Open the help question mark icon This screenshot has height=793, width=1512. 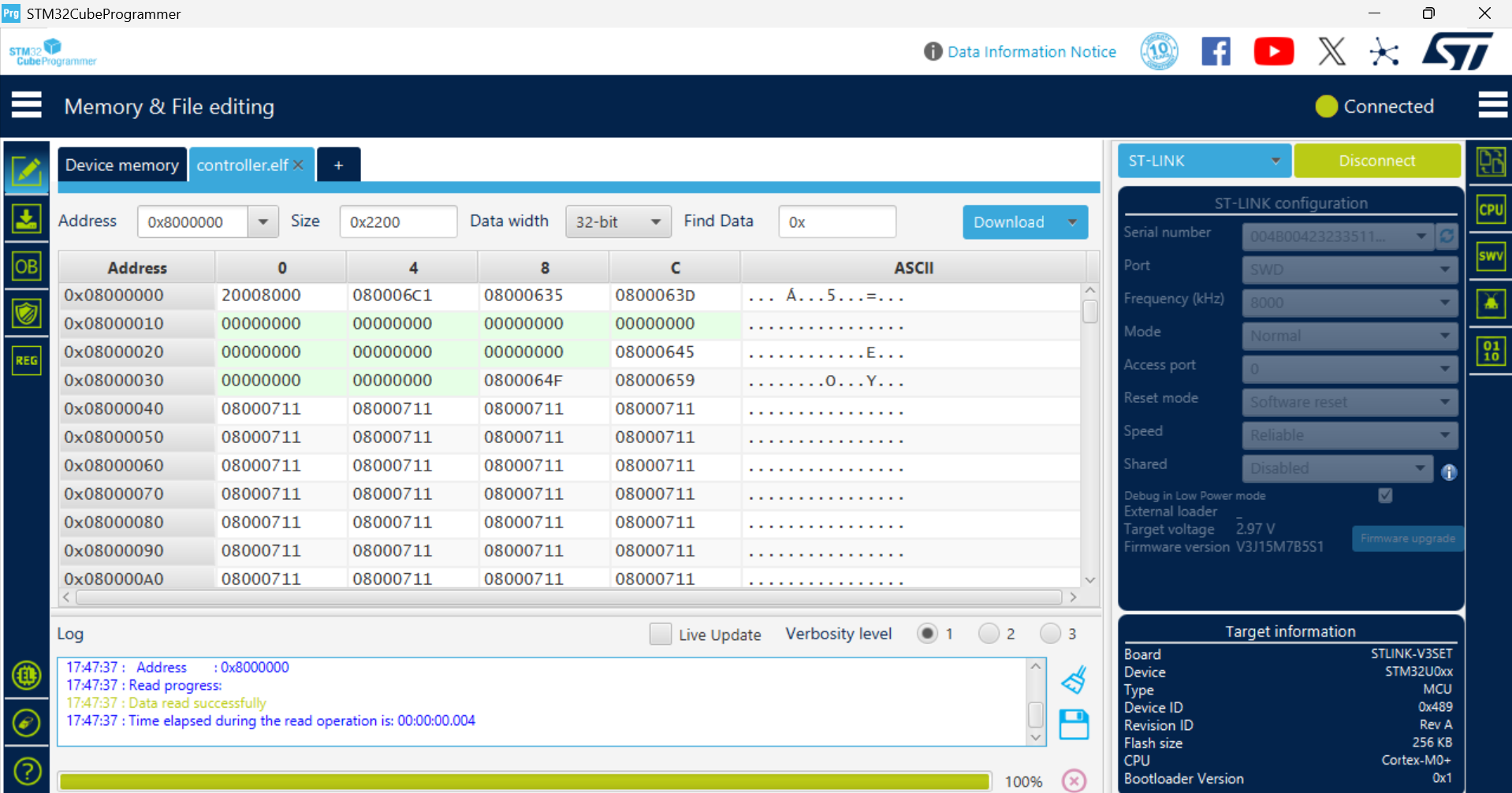coord(27,770)
